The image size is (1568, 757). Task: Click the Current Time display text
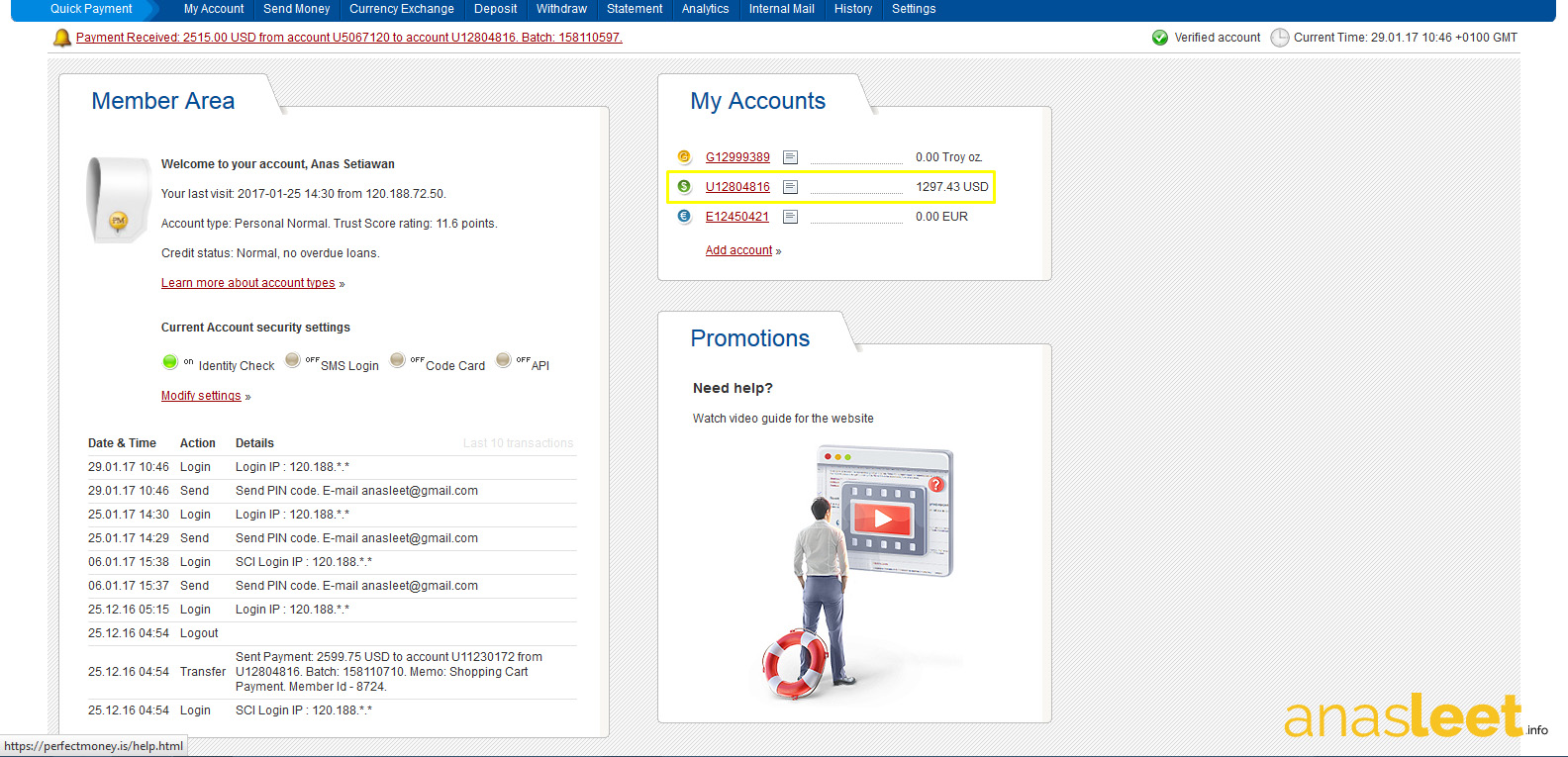tap(1406, 38)
